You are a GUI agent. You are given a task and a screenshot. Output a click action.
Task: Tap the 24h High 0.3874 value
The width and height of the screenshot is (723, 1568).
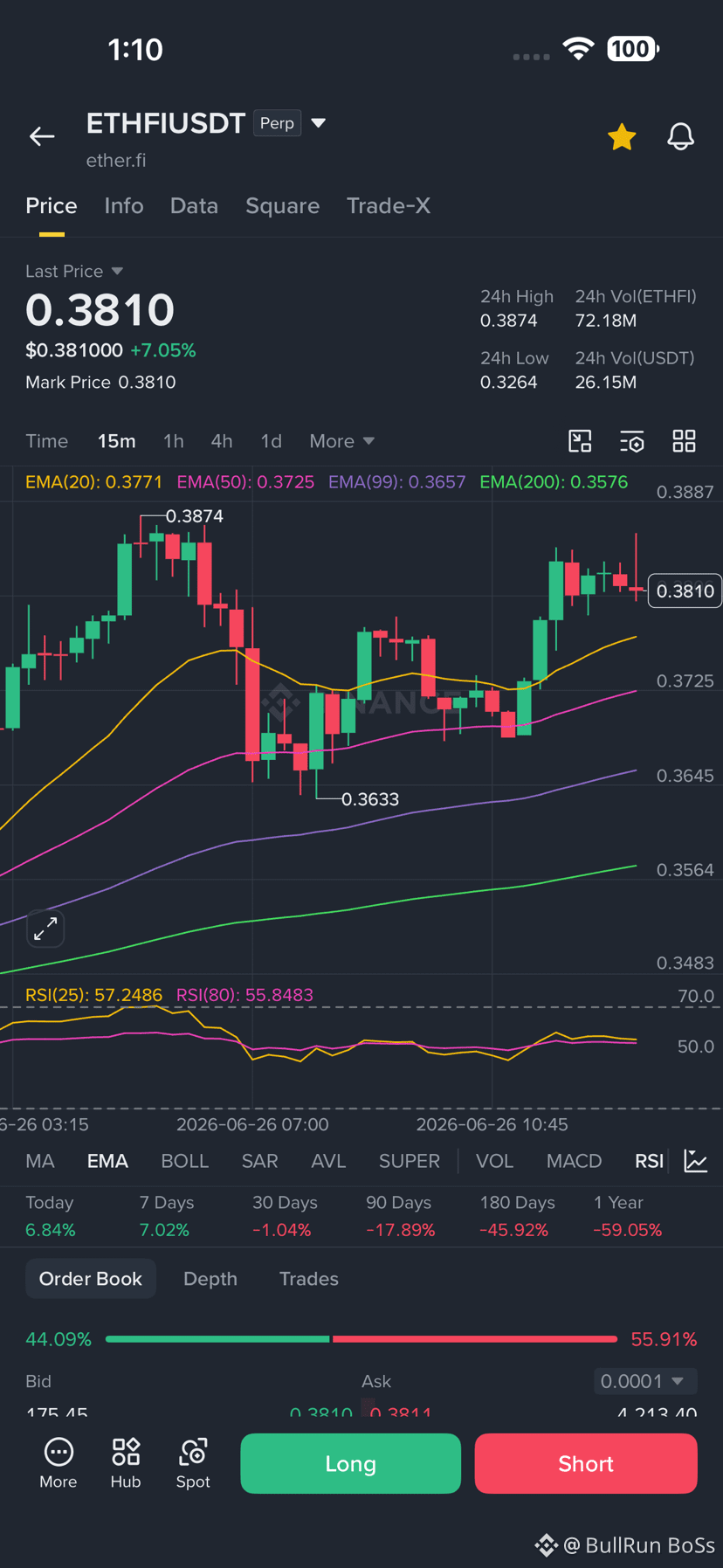(509, 321)
